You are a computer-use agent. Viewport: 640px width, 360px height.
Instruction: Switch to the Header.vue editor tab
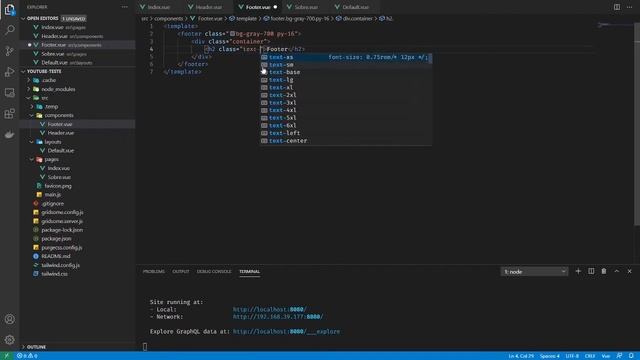pyautogui.click(x=208, y=7)
